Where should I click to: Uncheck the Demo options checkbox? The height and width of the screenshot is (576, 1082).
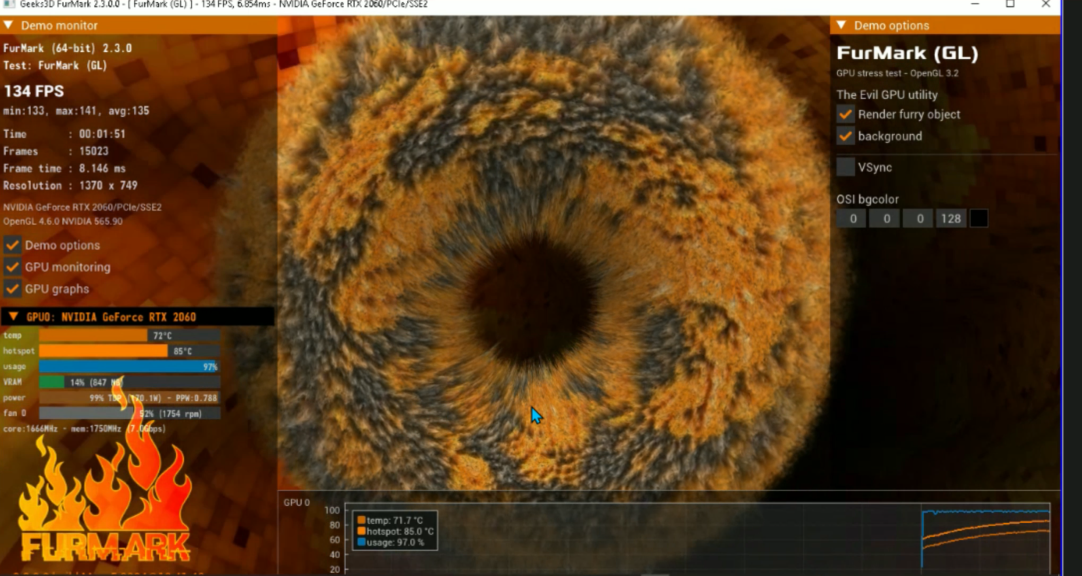[x=12, y=245]
